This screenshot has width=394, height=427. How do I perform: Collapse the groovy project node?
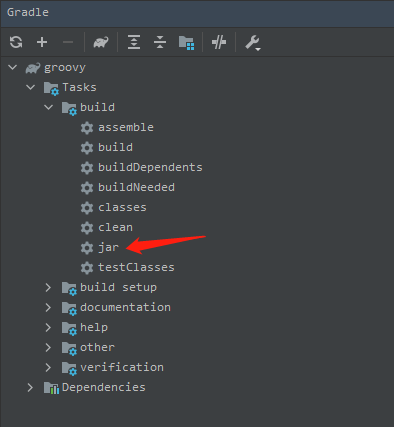point(13,68)
